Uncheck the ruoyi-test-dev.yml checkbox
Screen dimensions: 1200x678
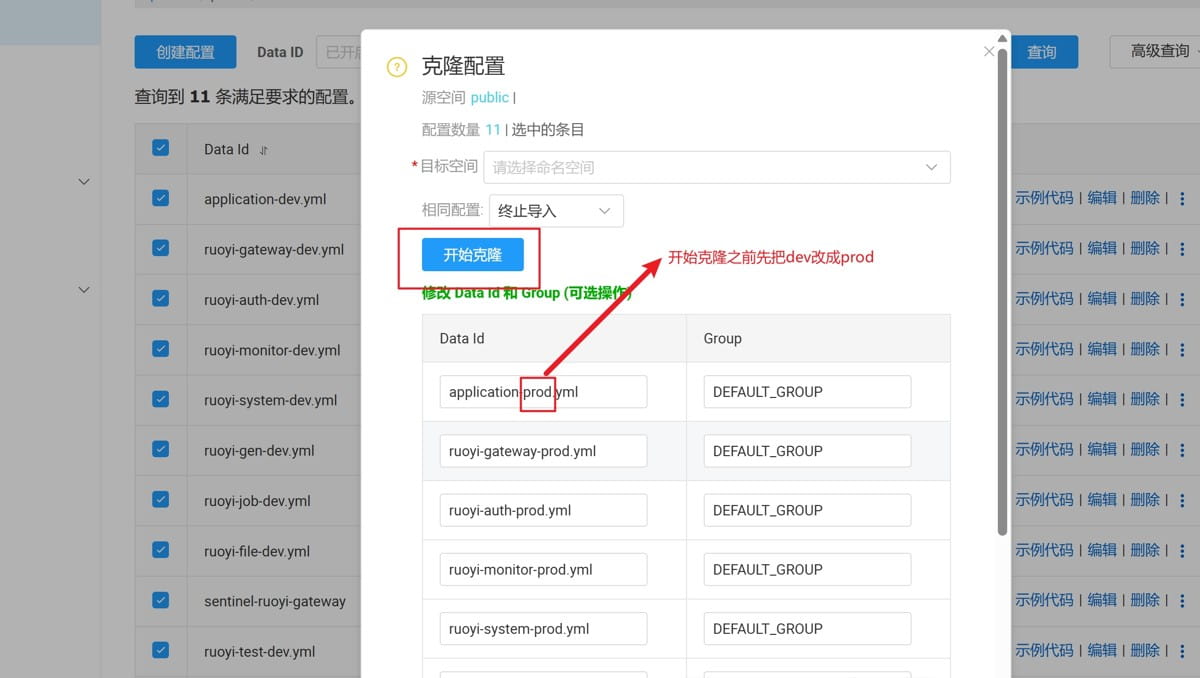pyautogui.click(x=160, y=650)
